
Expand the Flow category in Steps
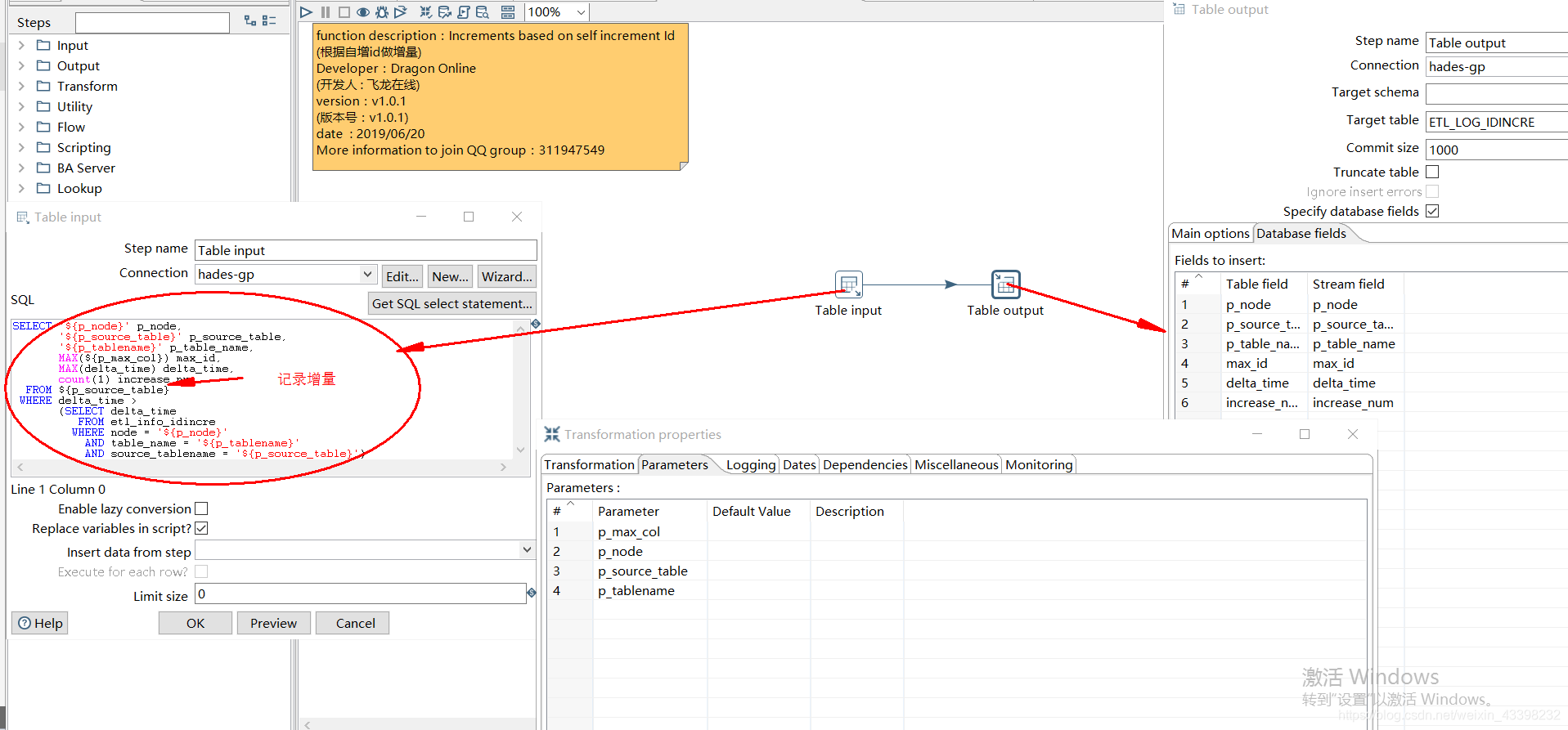point(21,128)
